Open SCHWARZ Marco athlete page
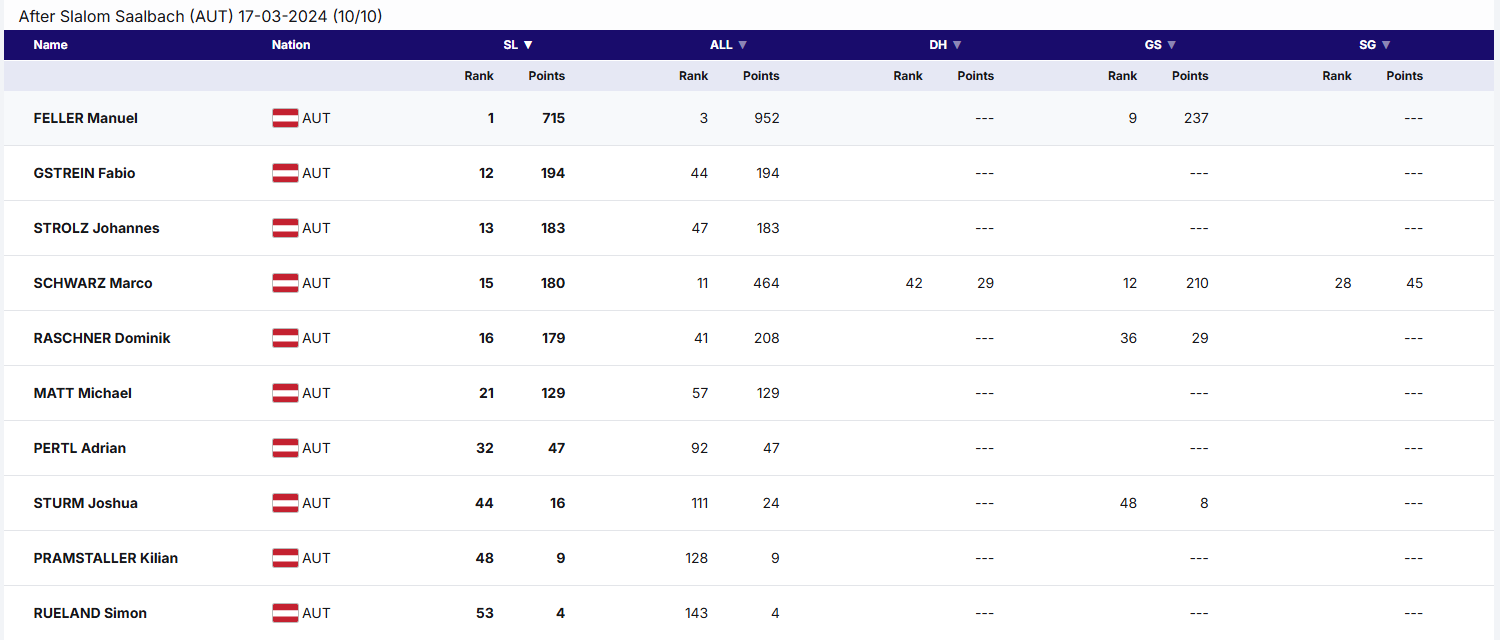Image resolution: width=1500 pixels, height=640 pixels. [x=93, y=283]
